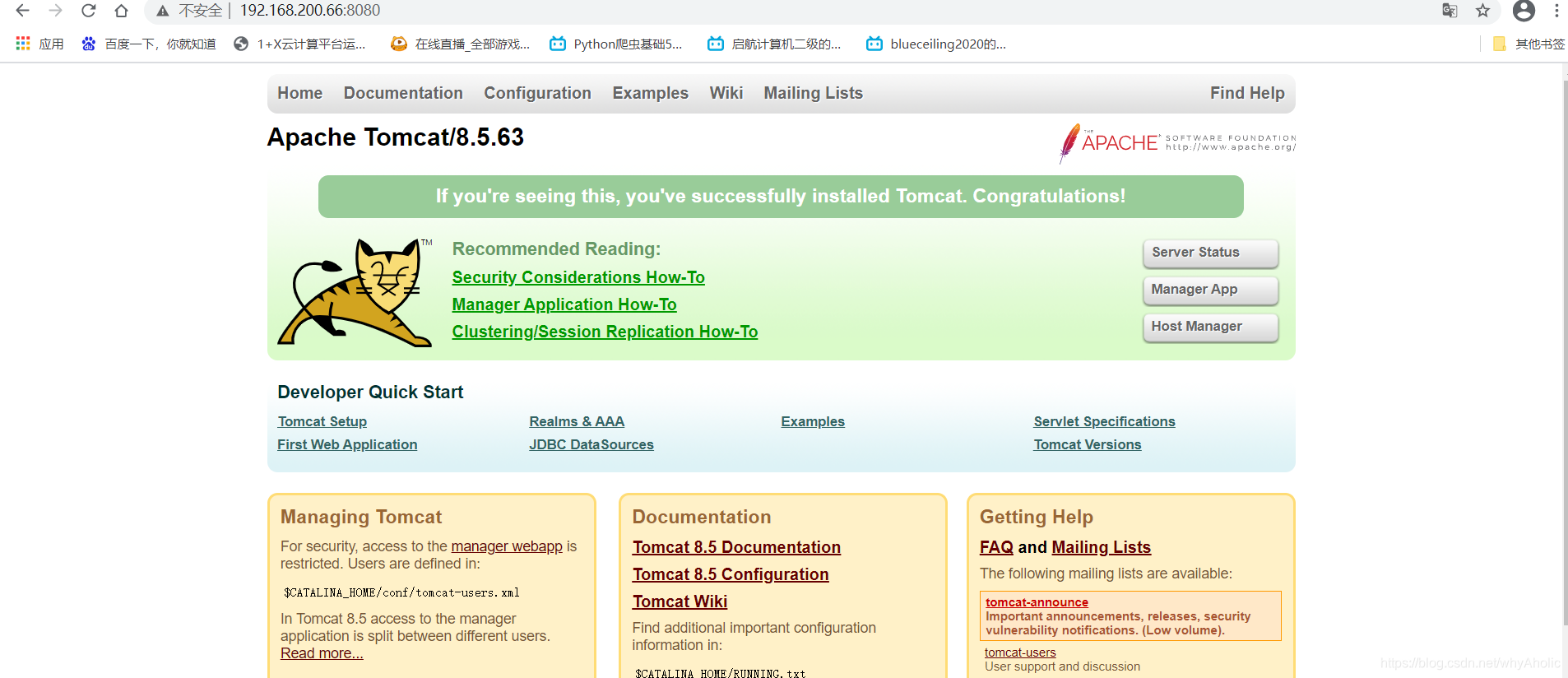
Task: Open the 其他书签 folder
Action: (x=1529, y=44)
